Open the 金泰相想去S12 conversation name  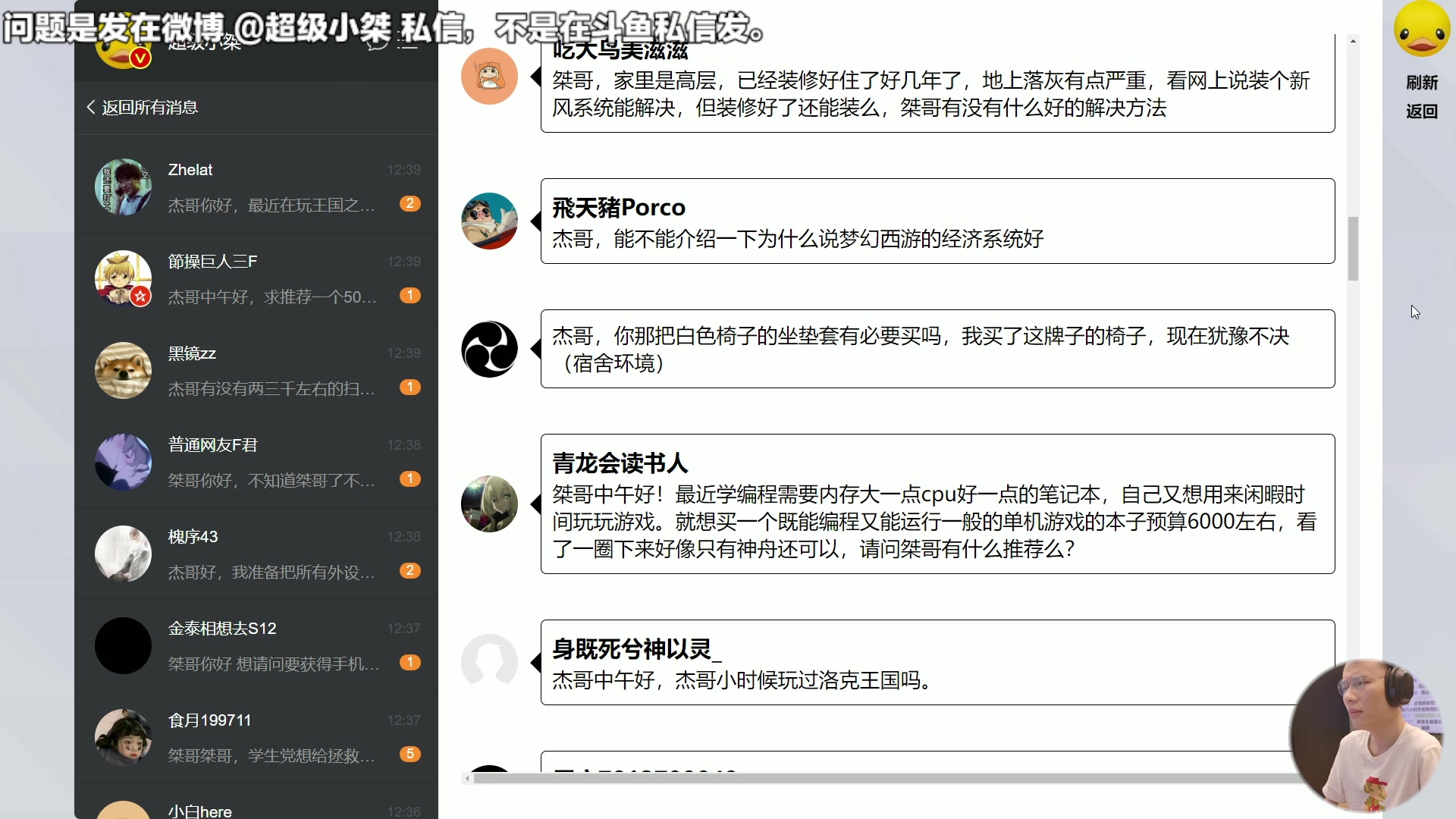point(222,629)
